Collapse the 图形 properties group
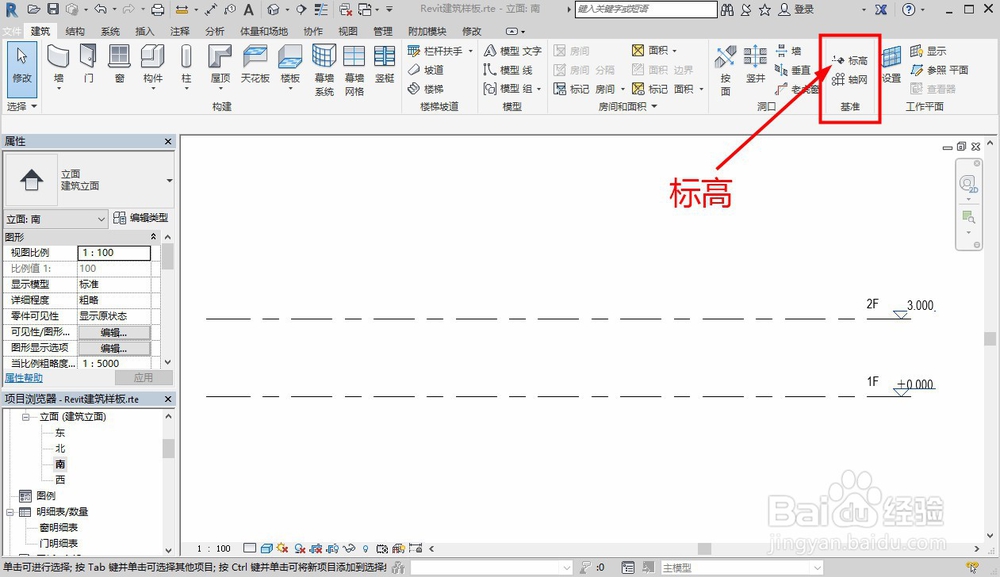 pos(153,237)
